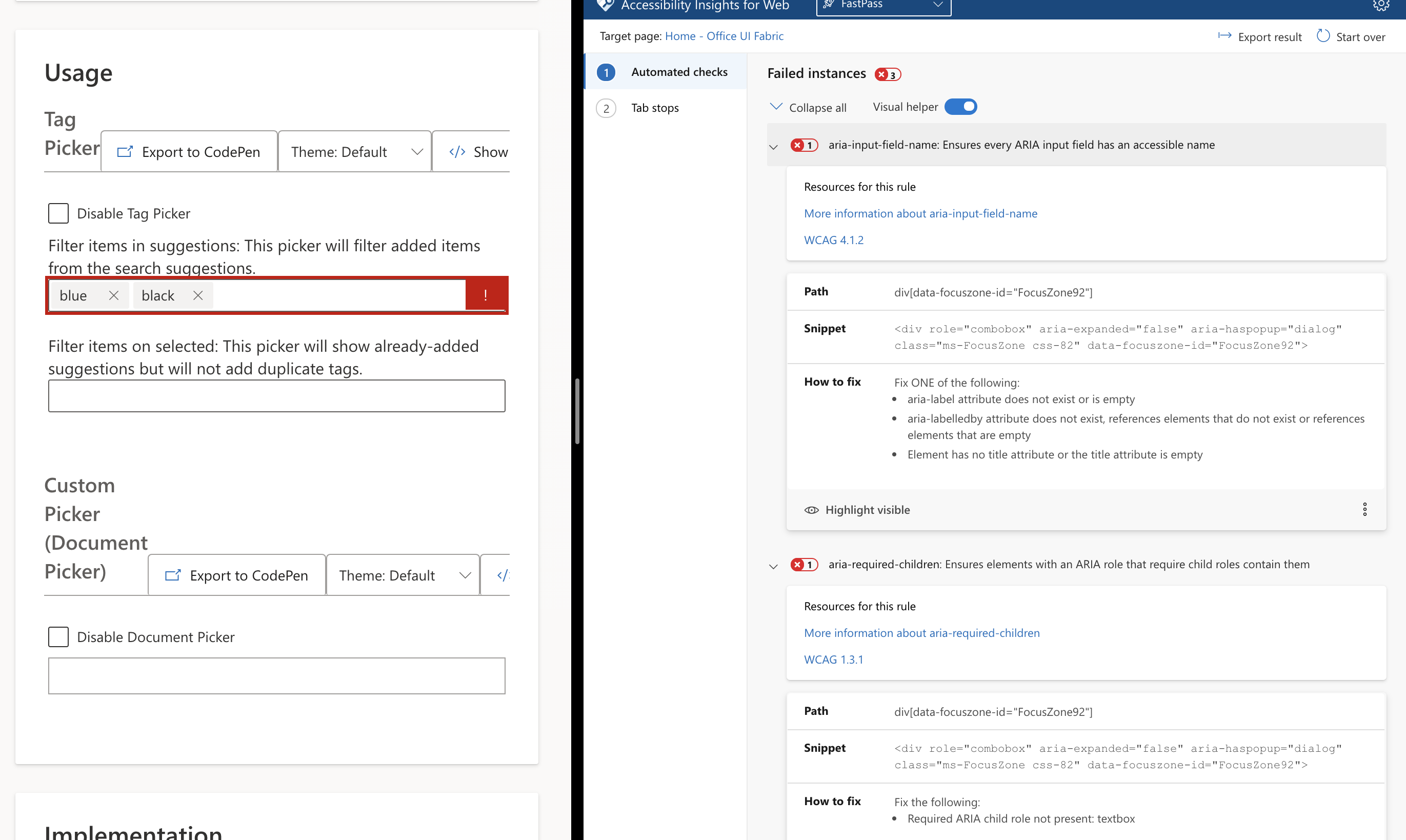
Task: Click the Start over refresh icon
Action: 1323,36
